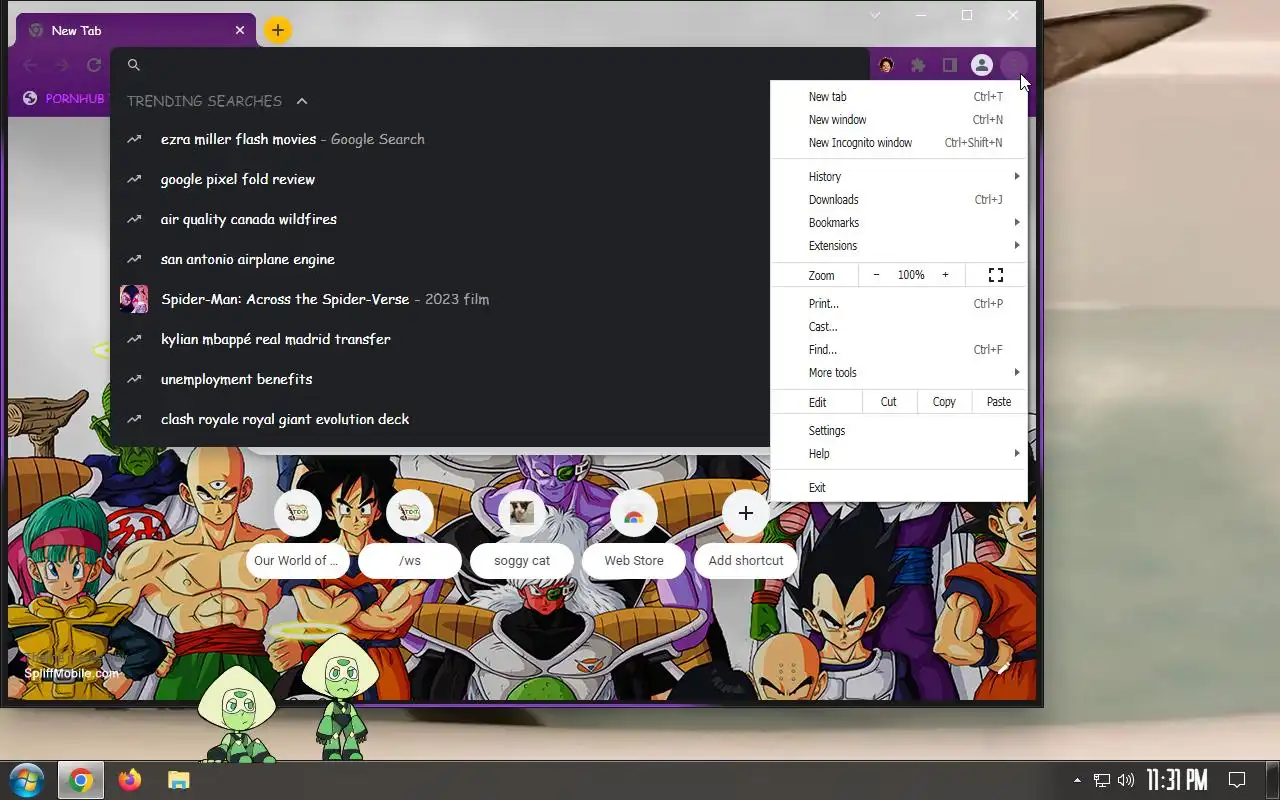
Task: Click the 11:31 PM taskbar clock
Action: 1177,780
